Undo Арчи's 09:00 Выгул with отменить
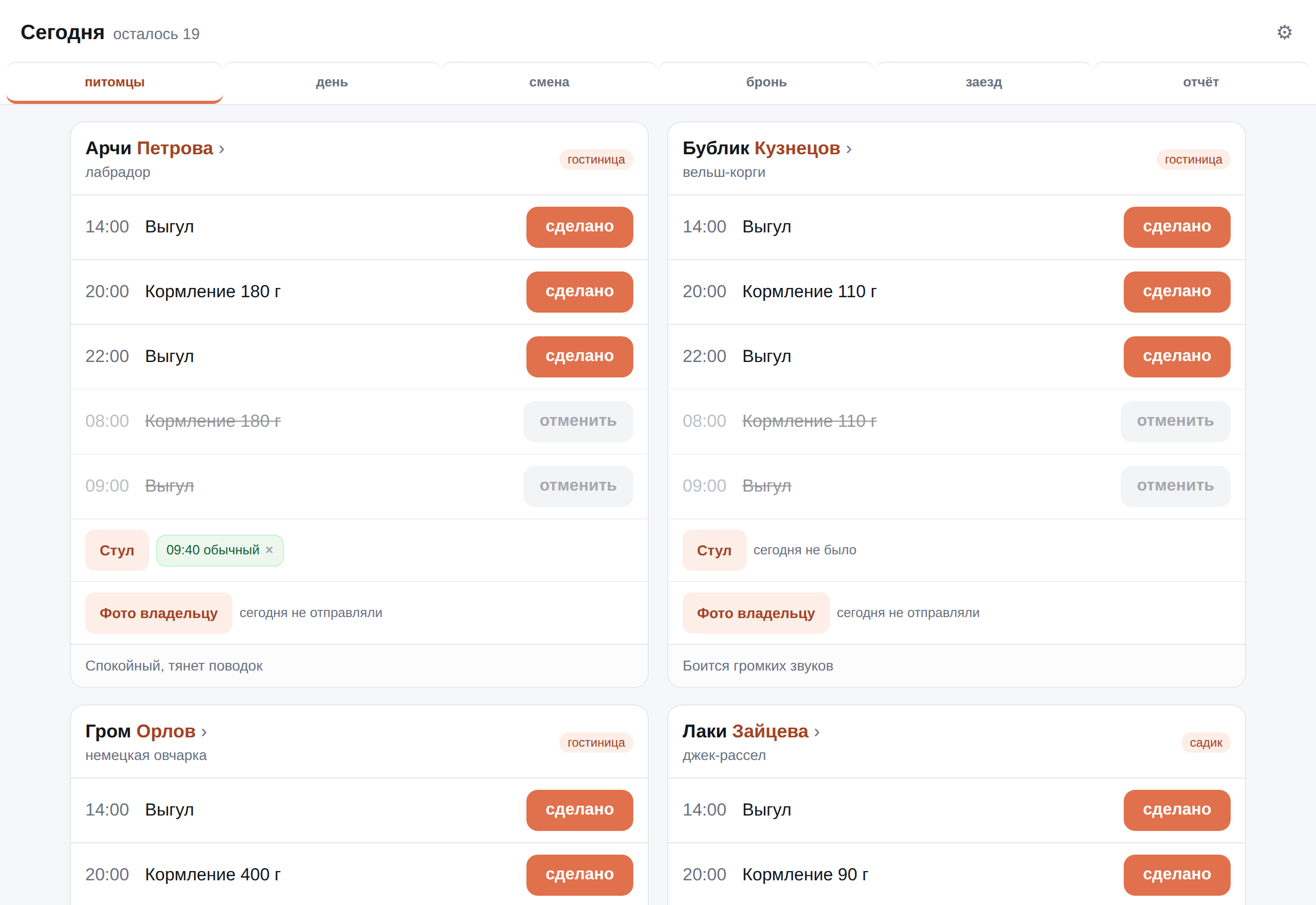The width and height of the screenshot is (1316, 905). click(x=577, y=486)
